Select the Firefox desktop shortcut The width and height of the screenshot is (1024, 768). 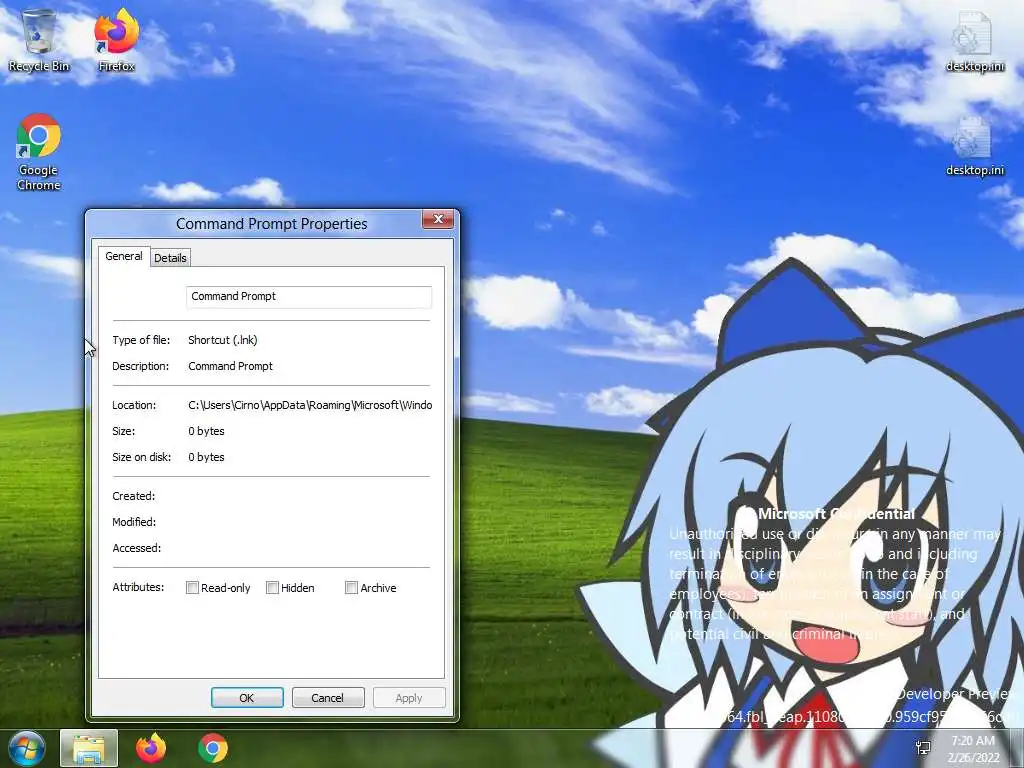click(x=117, y=40)
